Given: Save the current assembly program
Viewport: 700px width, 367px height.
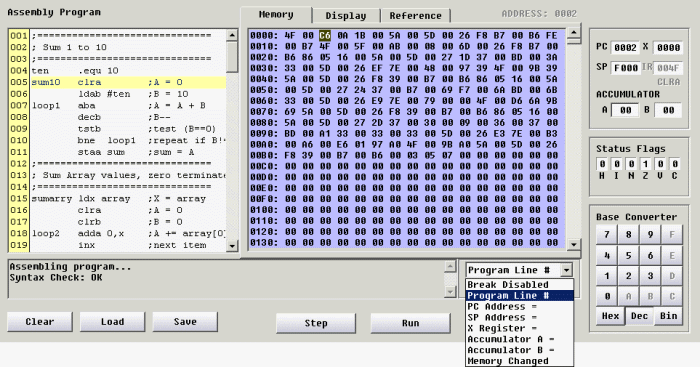Looking at the screenshot, I should point(185,321).
